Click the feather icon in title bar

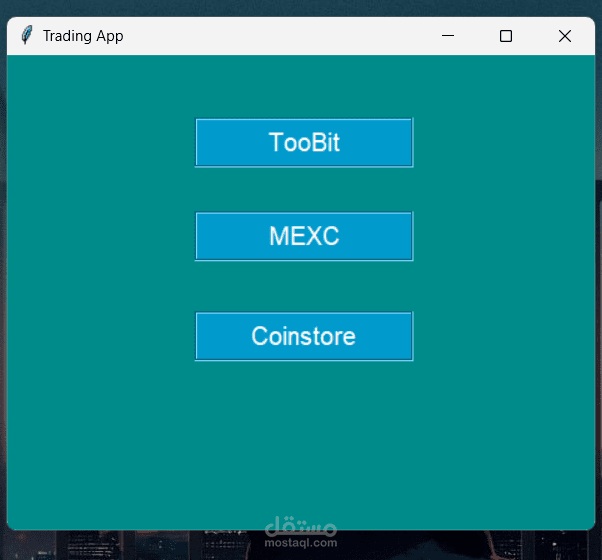[26, 36]
